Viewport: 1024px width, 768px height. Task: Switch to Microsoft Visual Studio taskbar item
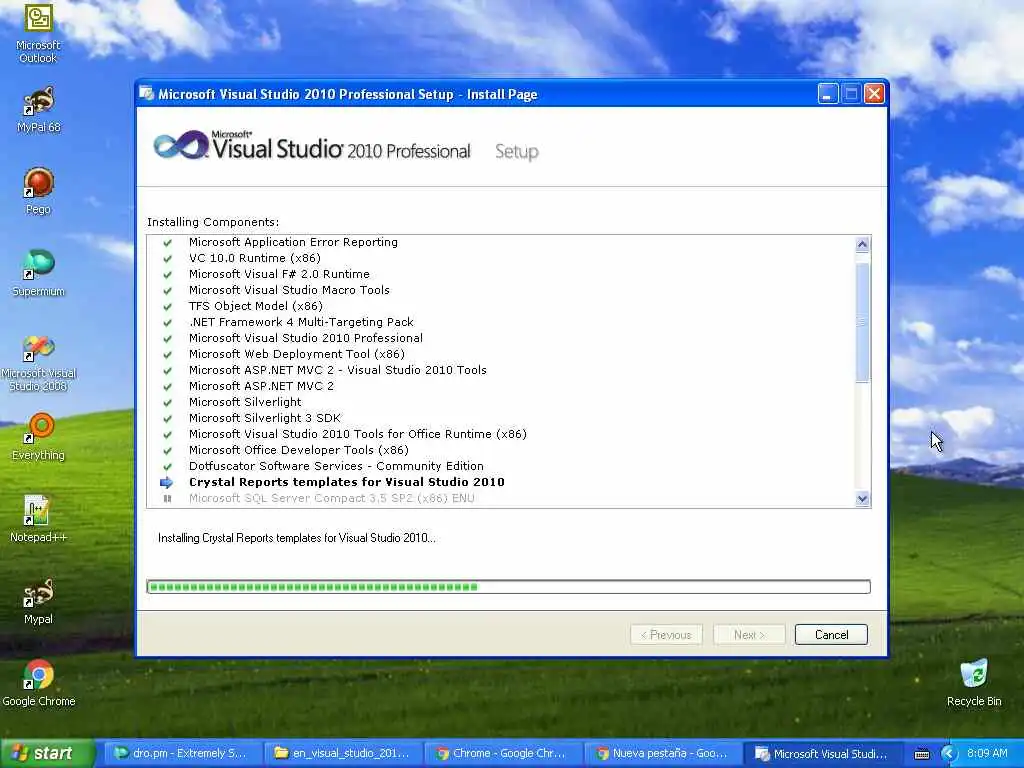[x=823, y=754]
